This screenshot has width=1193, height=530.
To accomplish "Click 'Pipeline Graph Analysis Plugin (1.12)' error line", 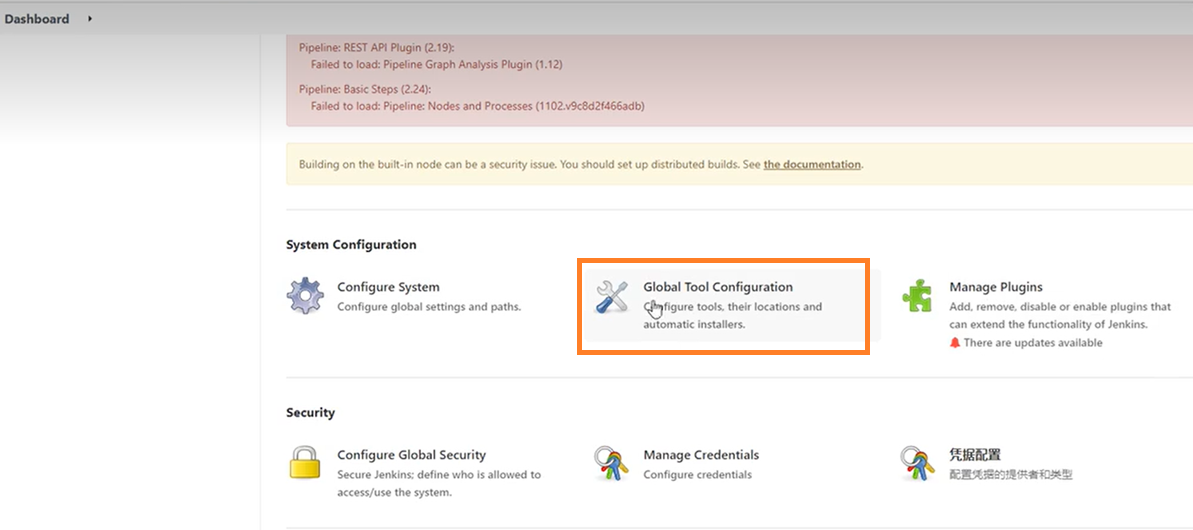I will pos(437,65).
